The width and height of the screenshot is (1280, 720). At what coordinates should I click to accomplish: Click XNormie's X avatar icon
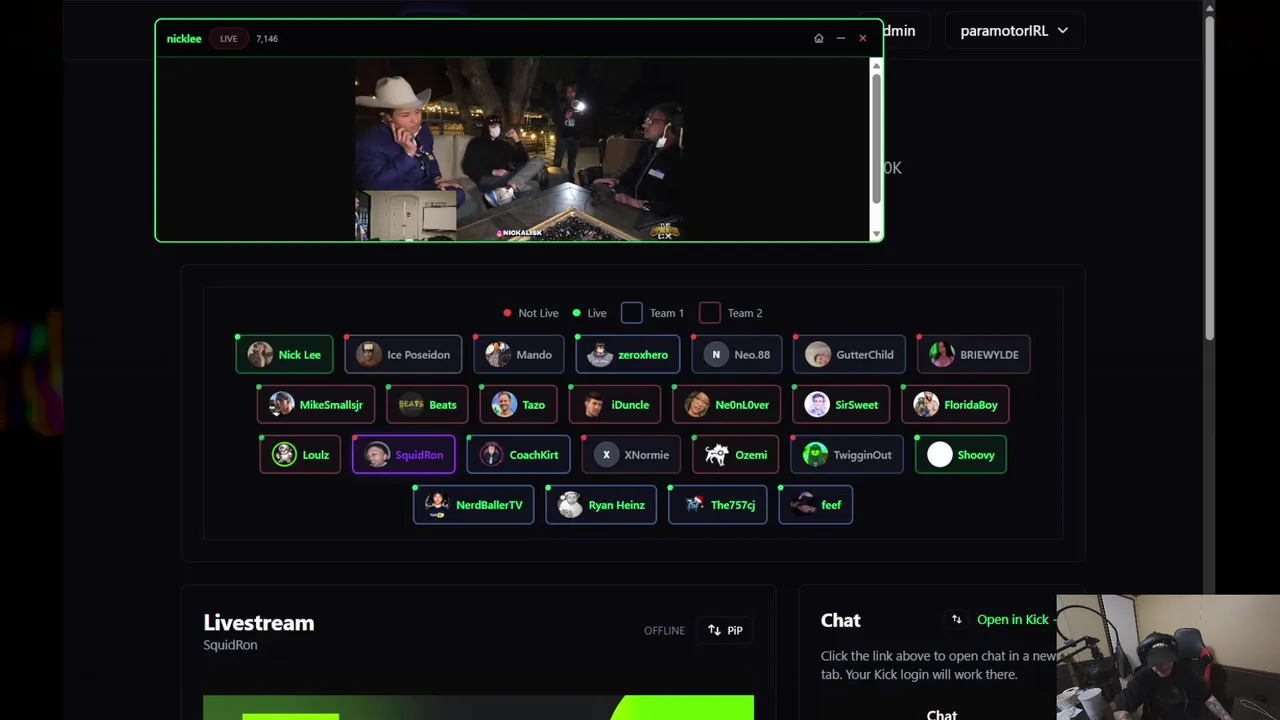pos(606,455)
